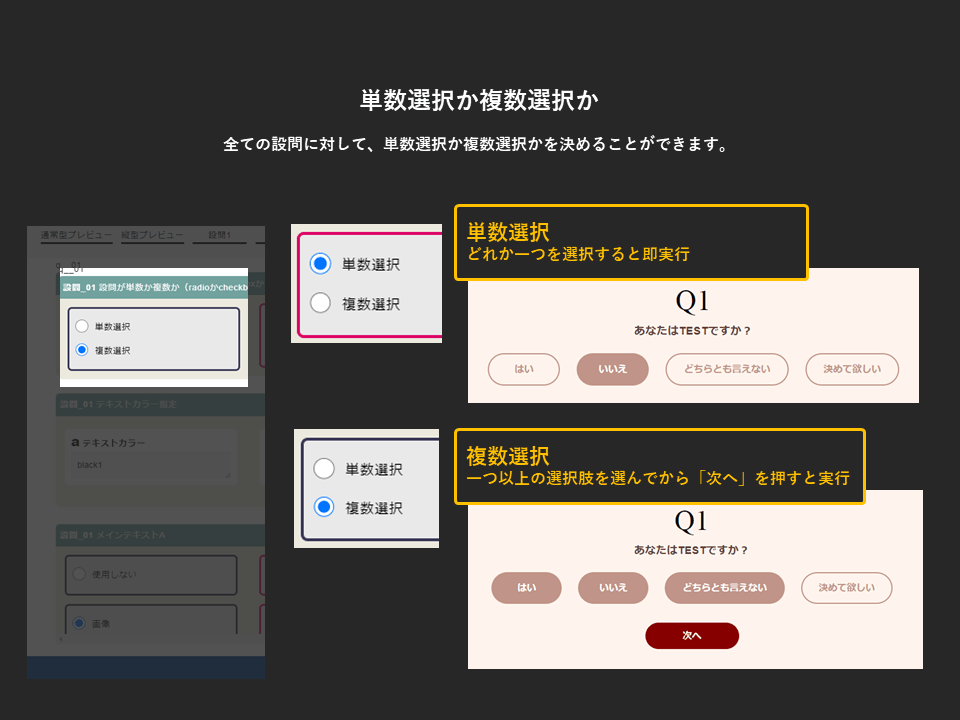960x720 pixels.
Task: Toggle どちらとも言えない in the multiple-selection Q1 example
Action: (724, 588)
